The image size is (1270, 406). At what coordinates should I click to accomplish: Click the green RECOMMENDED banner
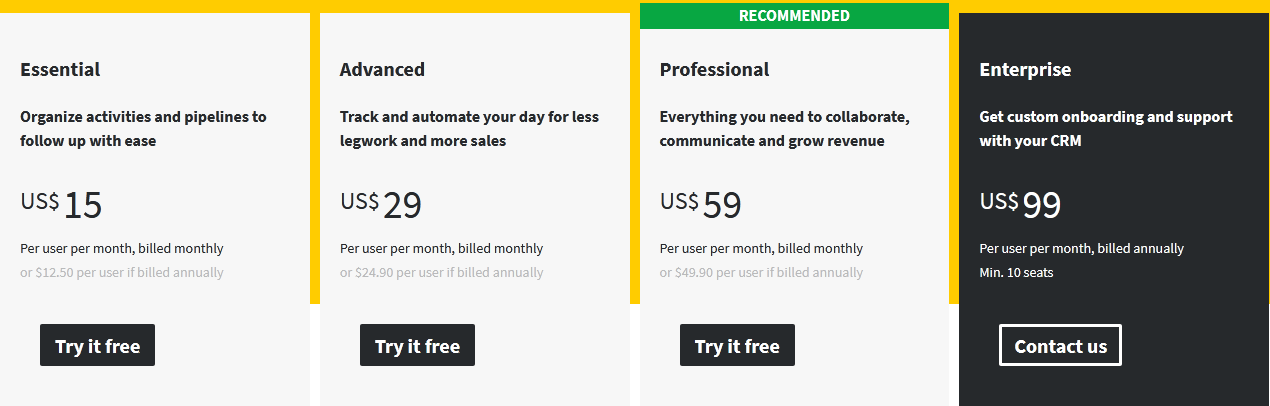[x=794, y=16]
